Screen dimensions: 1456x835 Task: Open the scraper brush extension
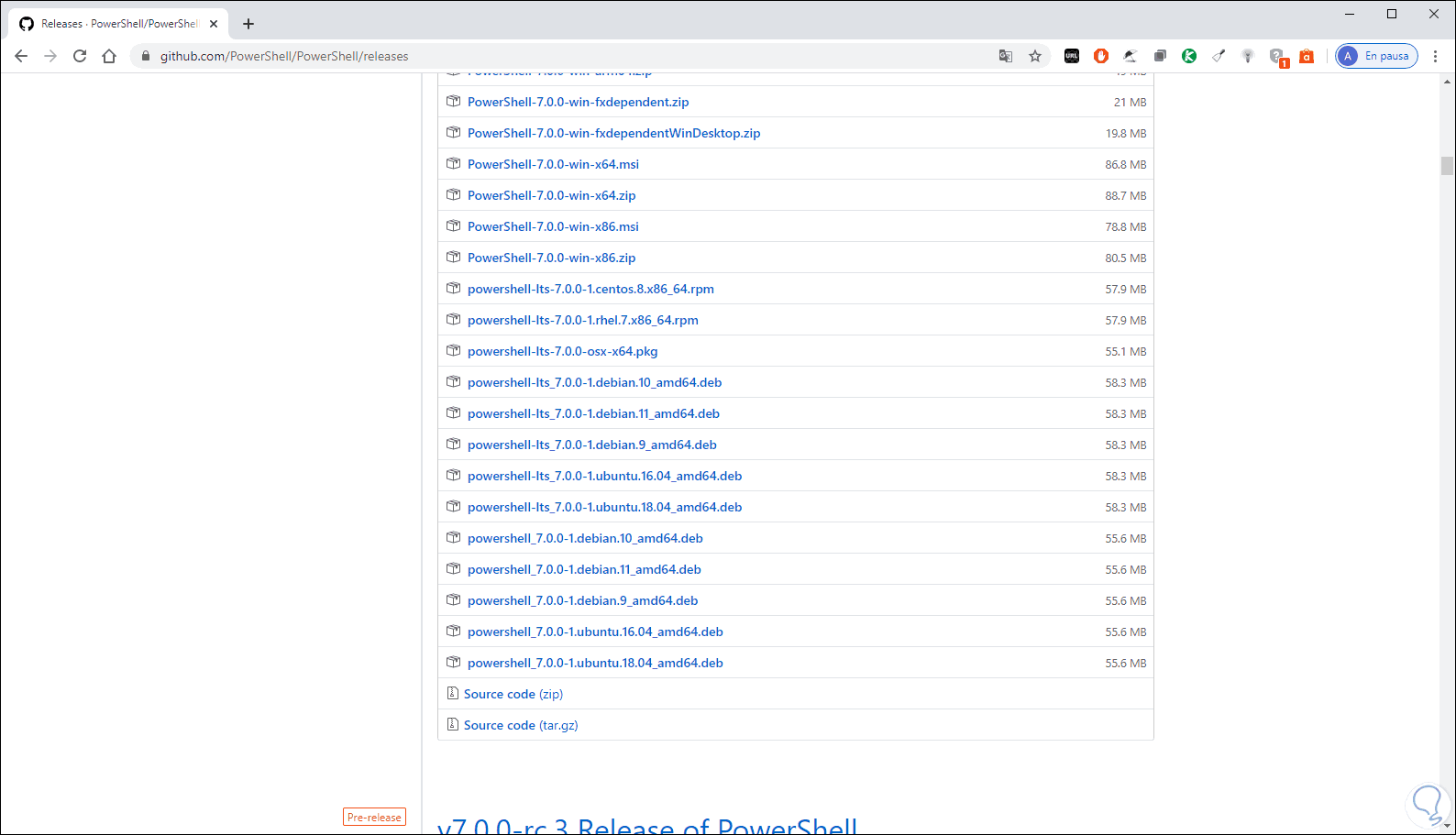[1219, 56]
